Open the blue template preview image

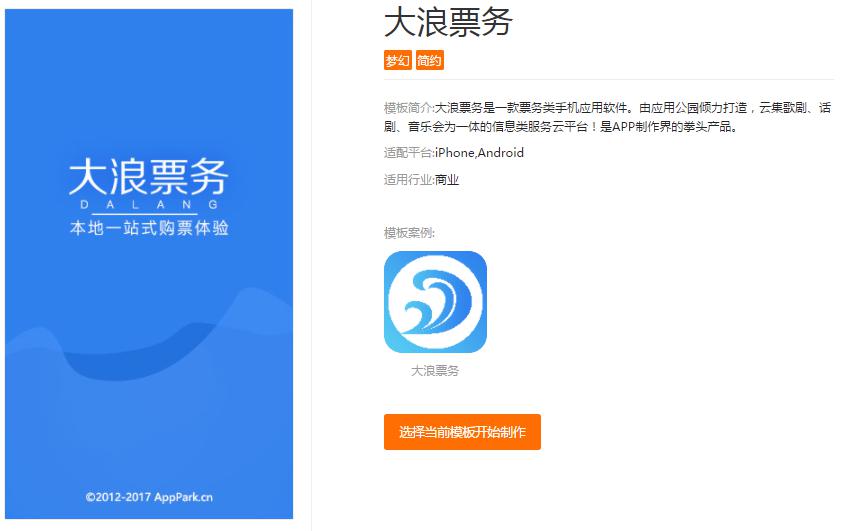click(149, 264)
